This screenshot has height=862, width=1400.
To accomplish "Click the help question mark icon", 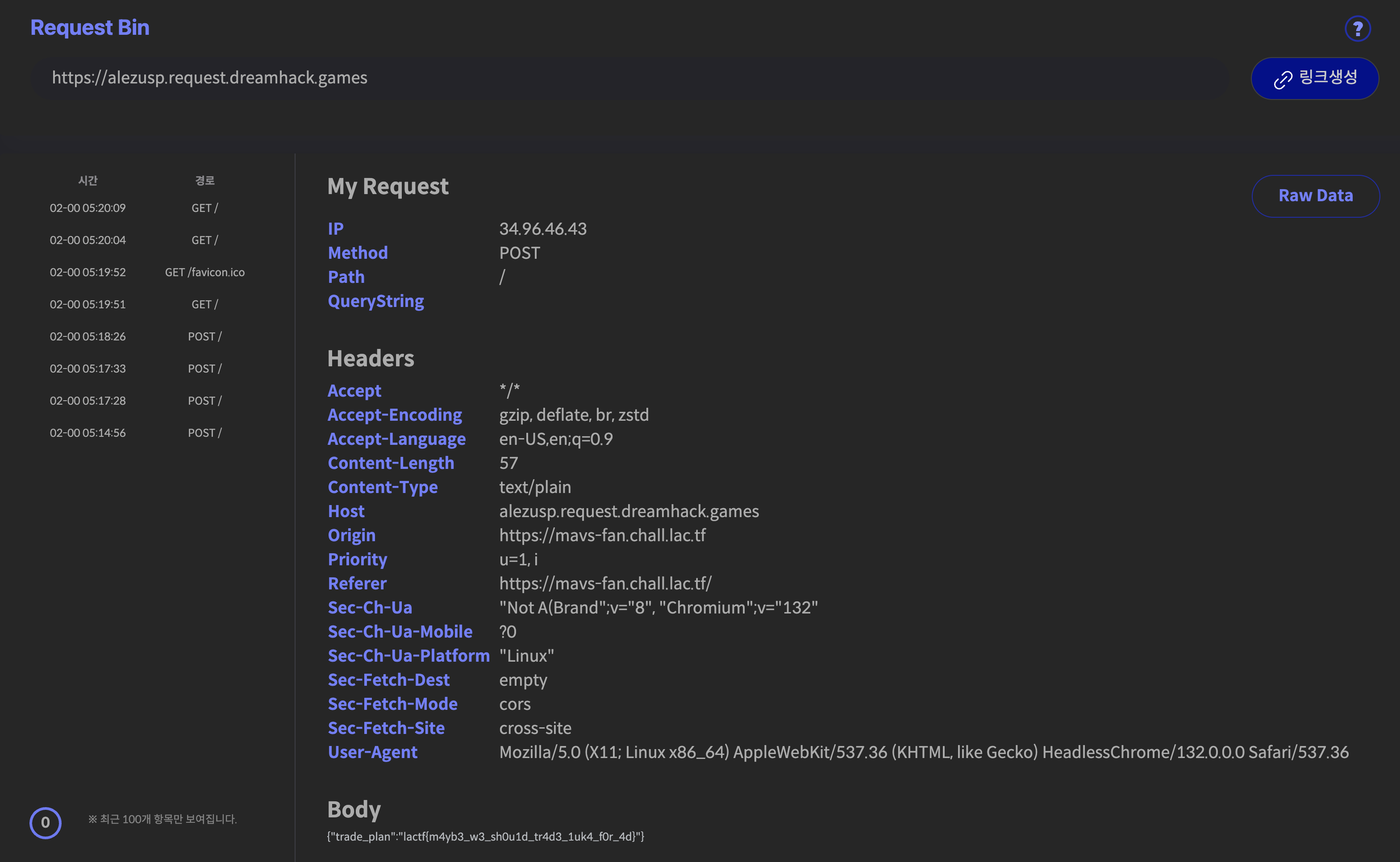I will [1357, 29].
